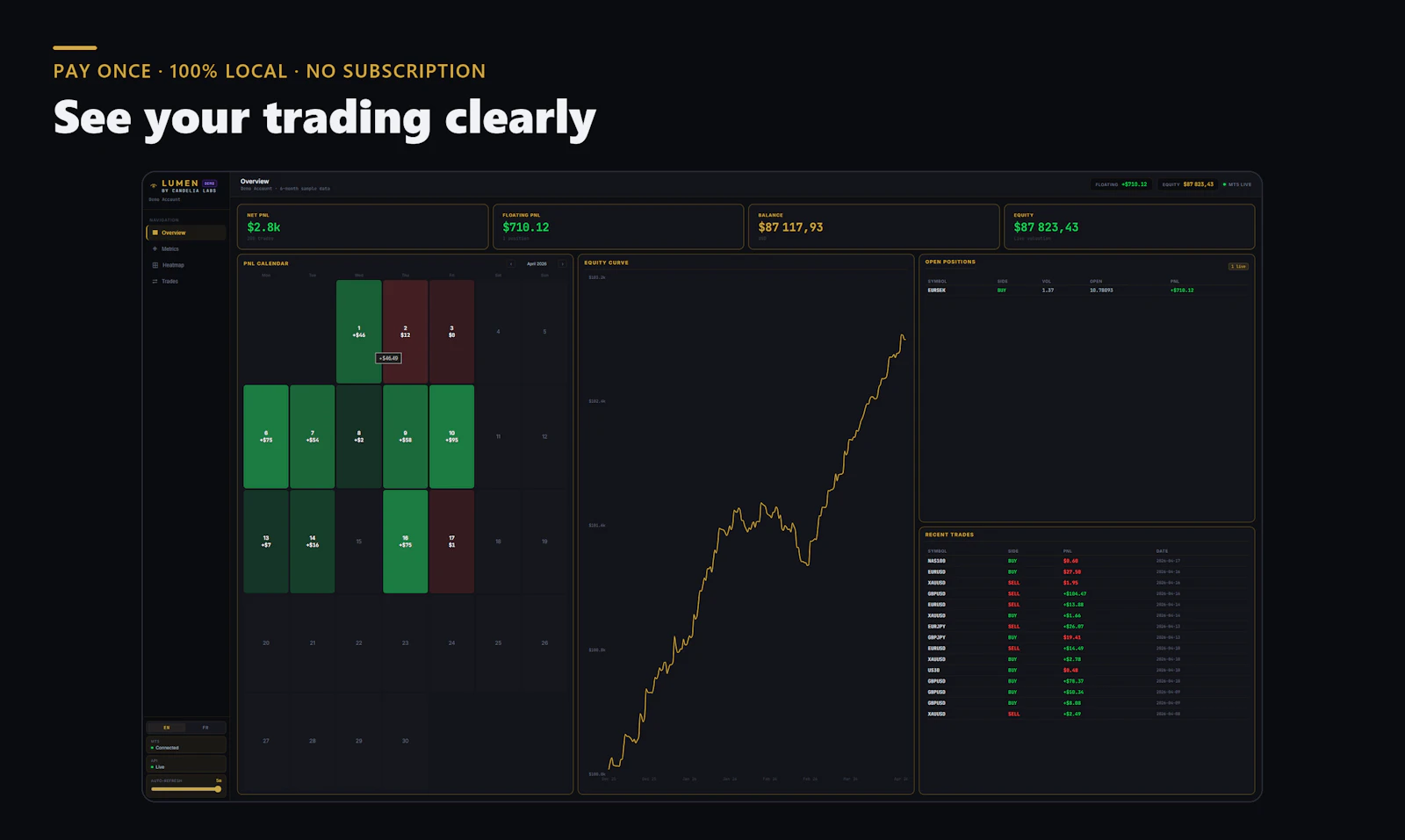Click the MT5 LIVE status indicator
1405x840 pixels.
point(1237,184)
